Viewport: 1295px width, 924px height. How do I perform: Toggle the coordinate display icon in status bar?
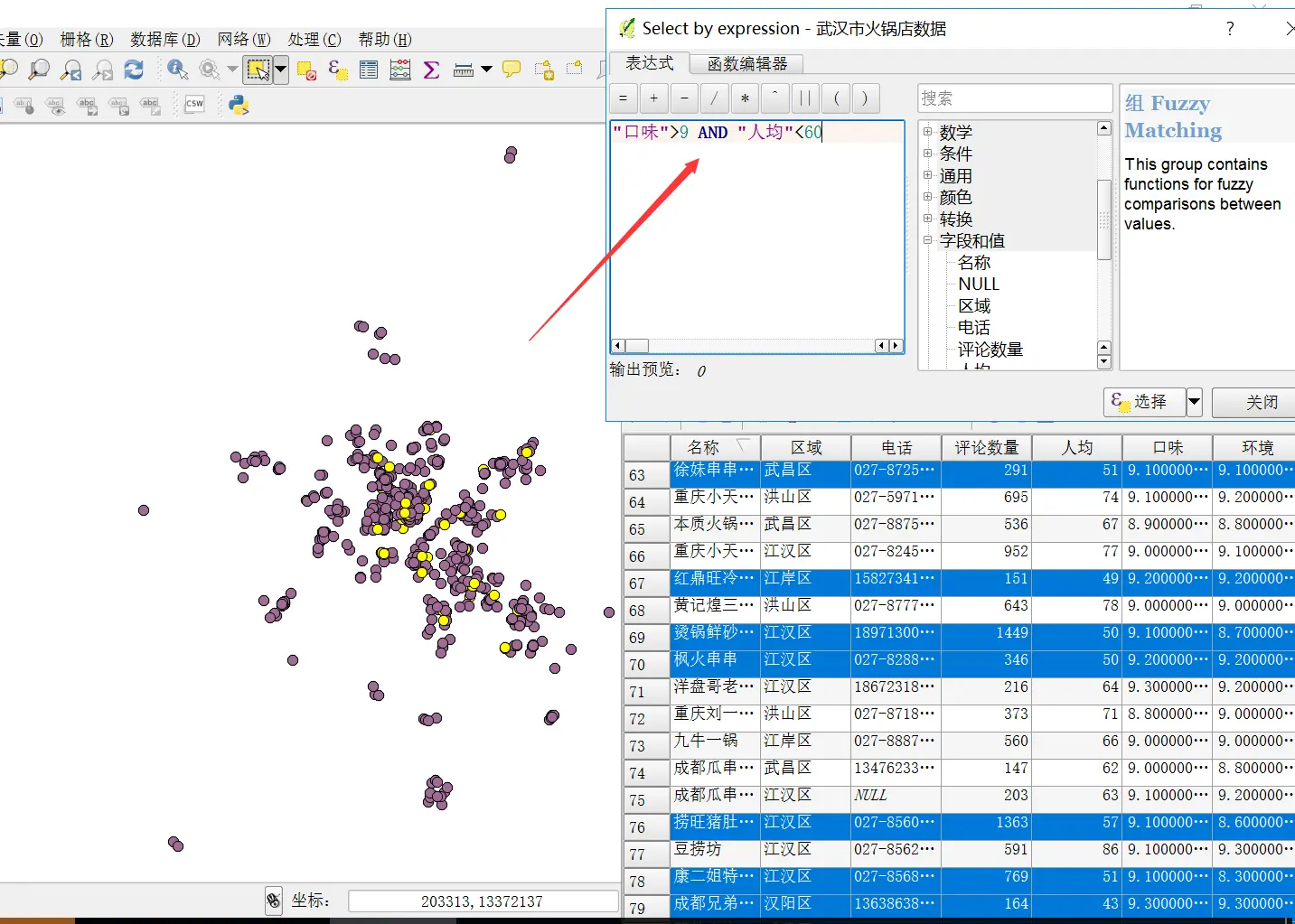click(274, 901)
